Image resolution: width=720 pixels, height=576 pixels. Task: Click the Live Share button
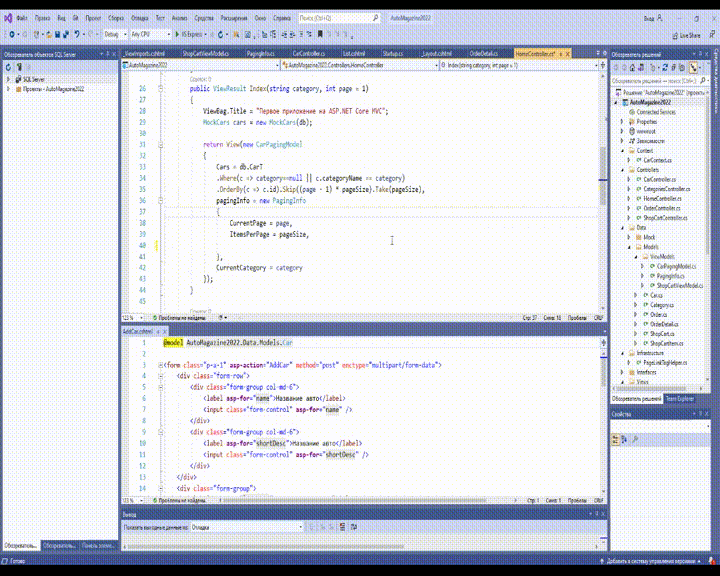tap(686, 35)
